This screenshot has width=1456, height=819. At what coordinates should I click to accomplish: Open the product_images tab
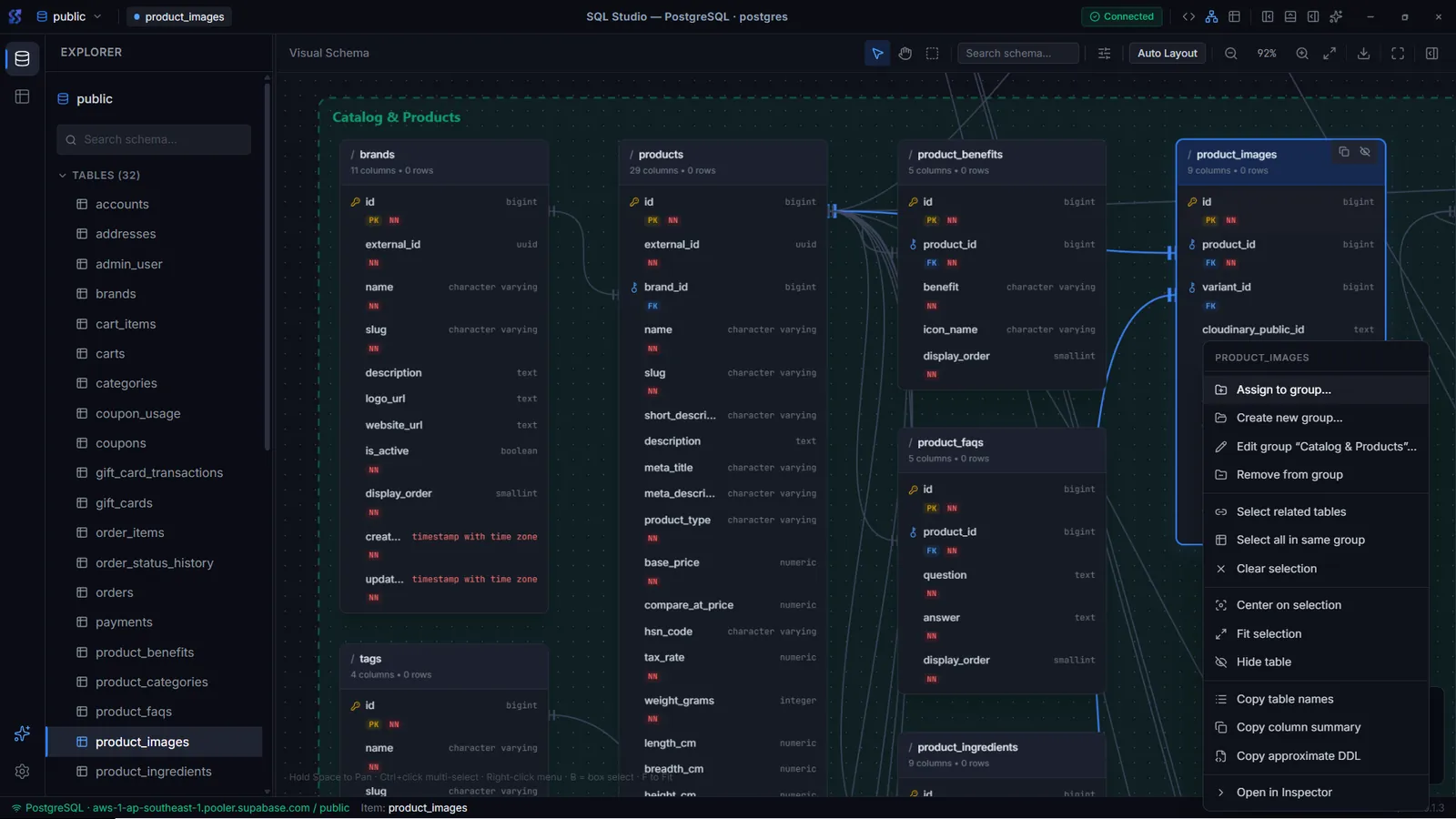tap(178, 16)
